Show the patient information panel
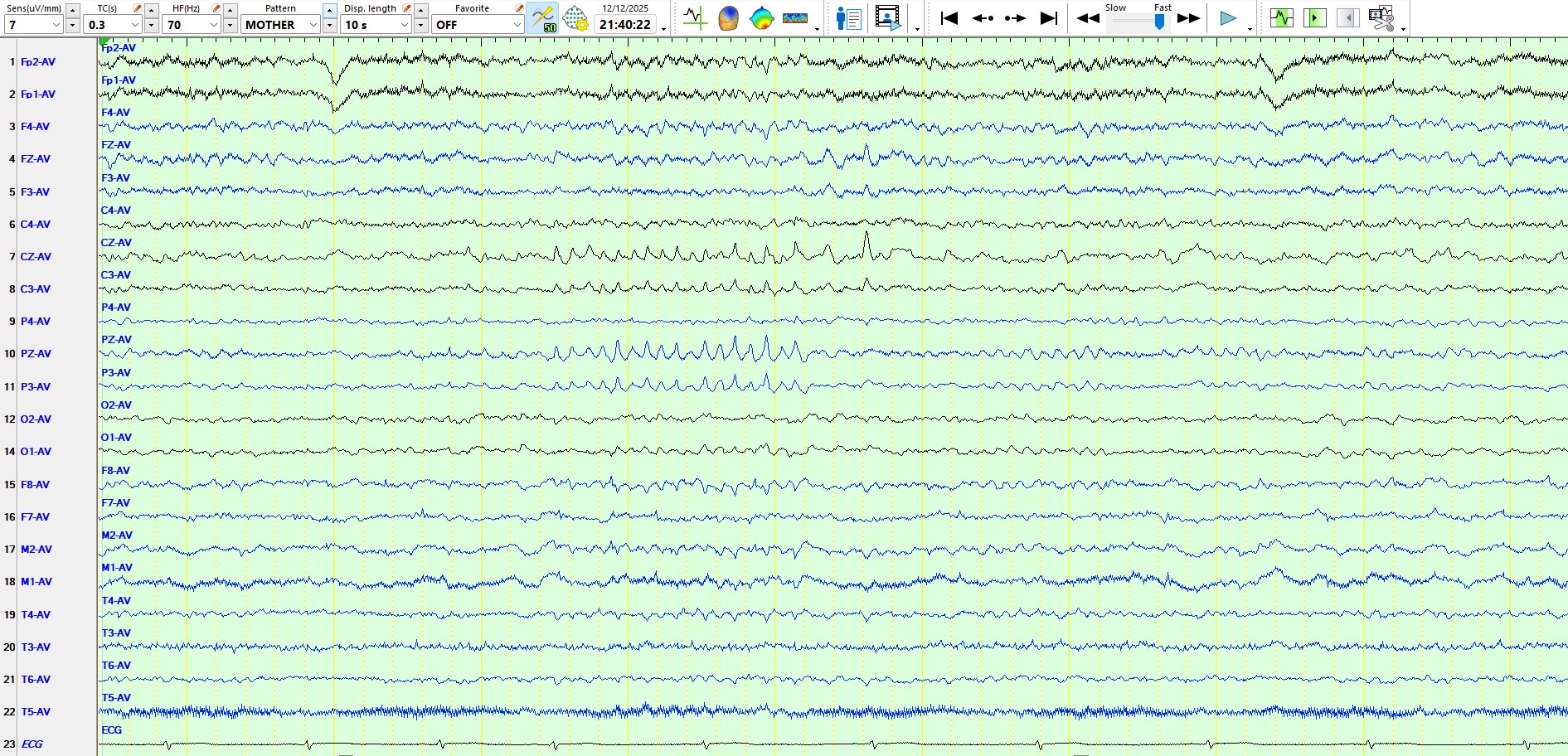Viewport: 1568px width, 756px height. [848, 18]
